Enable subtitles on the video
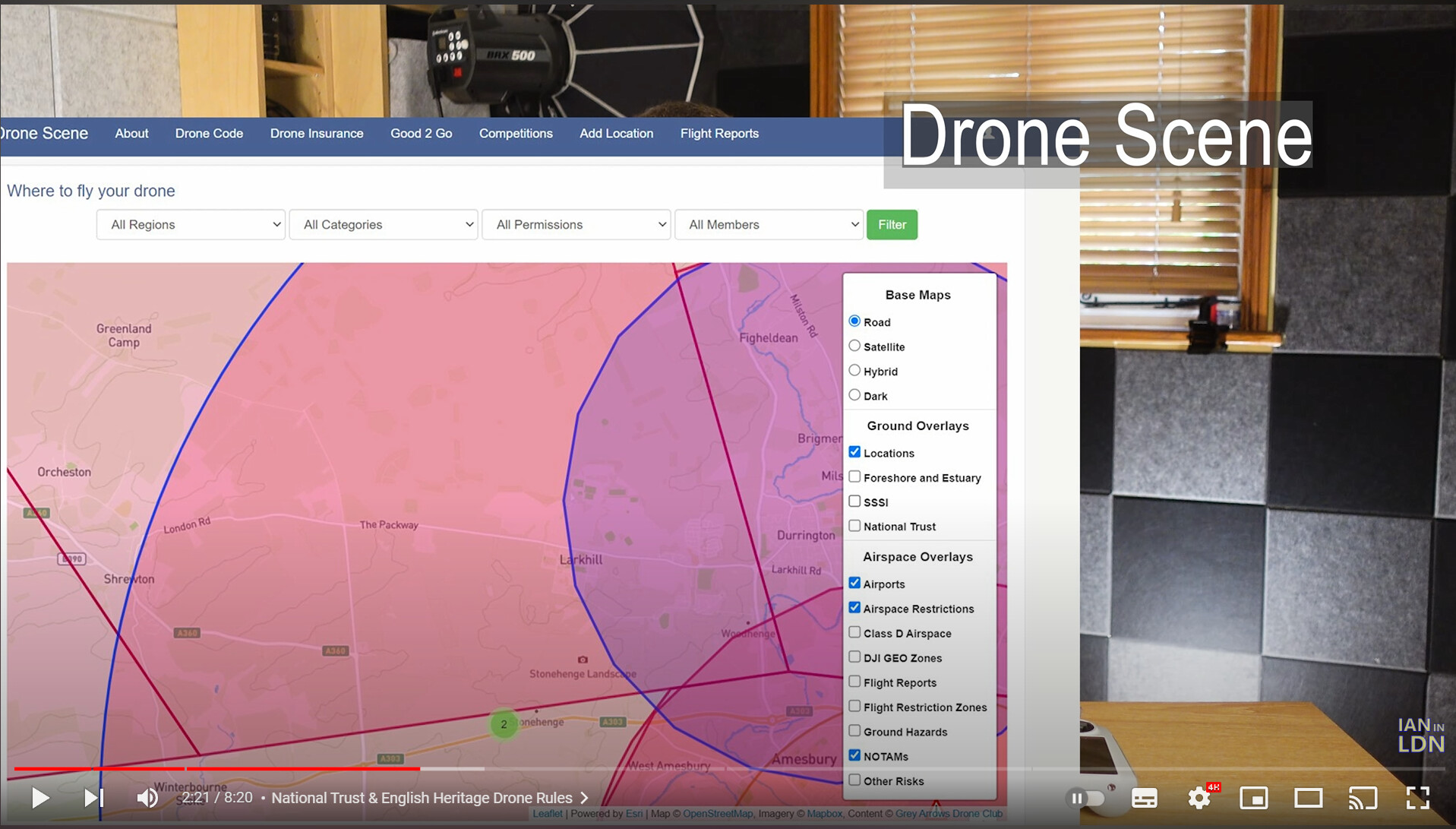The height and width of the screenshot is (829, 1456). [1144, 798]
